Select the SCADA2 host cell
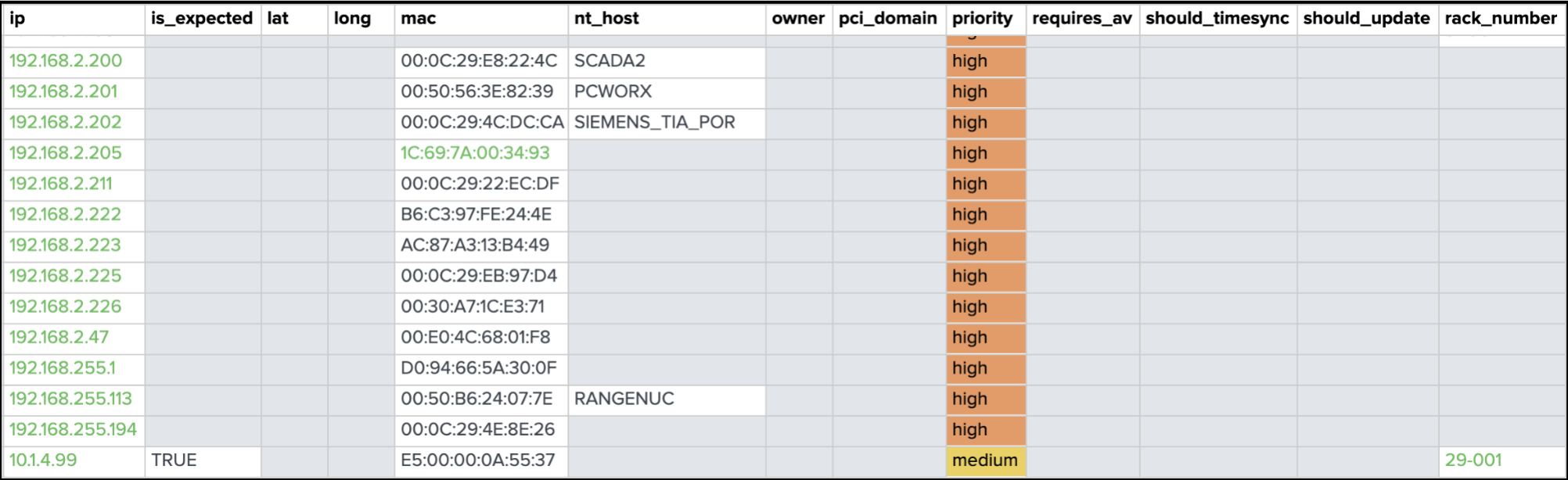The height and width of the screenshot is (480, 1568). point(610,61)
